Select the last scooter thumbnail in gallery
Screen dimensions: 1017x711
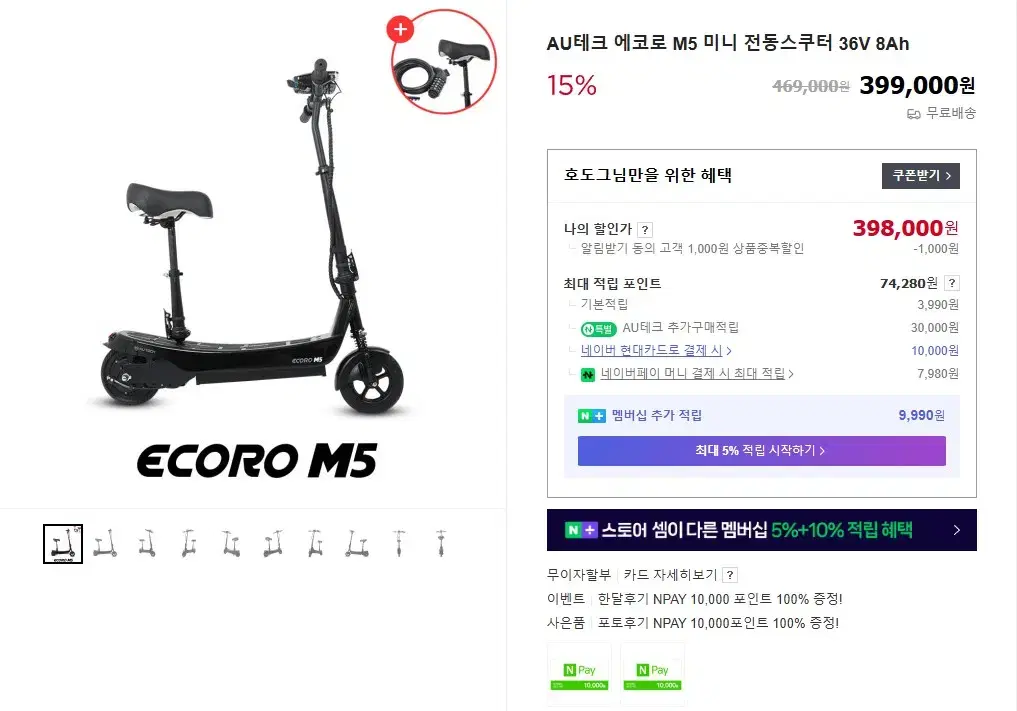tap(441, 544)
